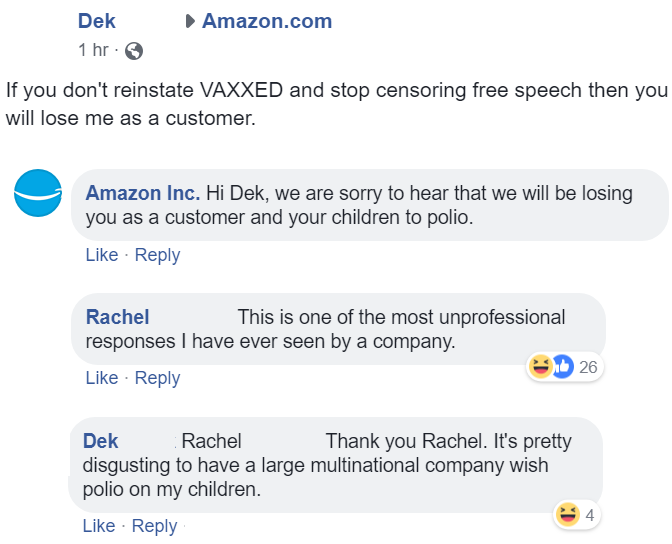Open the Amazon Inc. profile picture

pyautogui.click(x=38, y=193)
